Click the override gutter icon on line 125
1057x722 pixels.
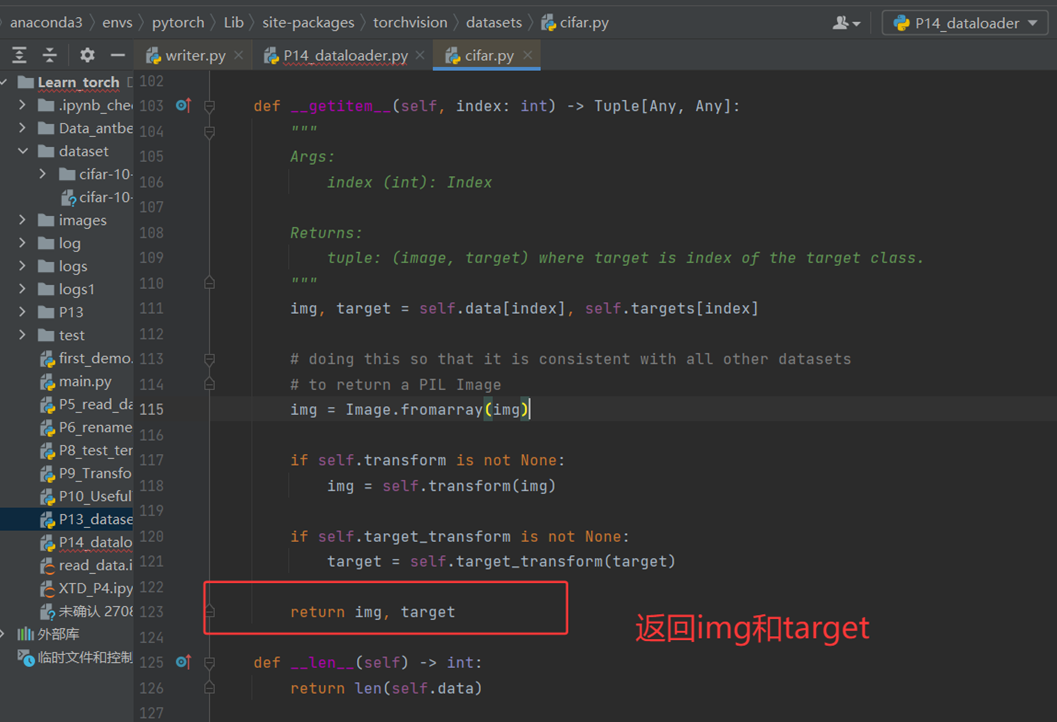pyautogui.click(x=183, y=662)
